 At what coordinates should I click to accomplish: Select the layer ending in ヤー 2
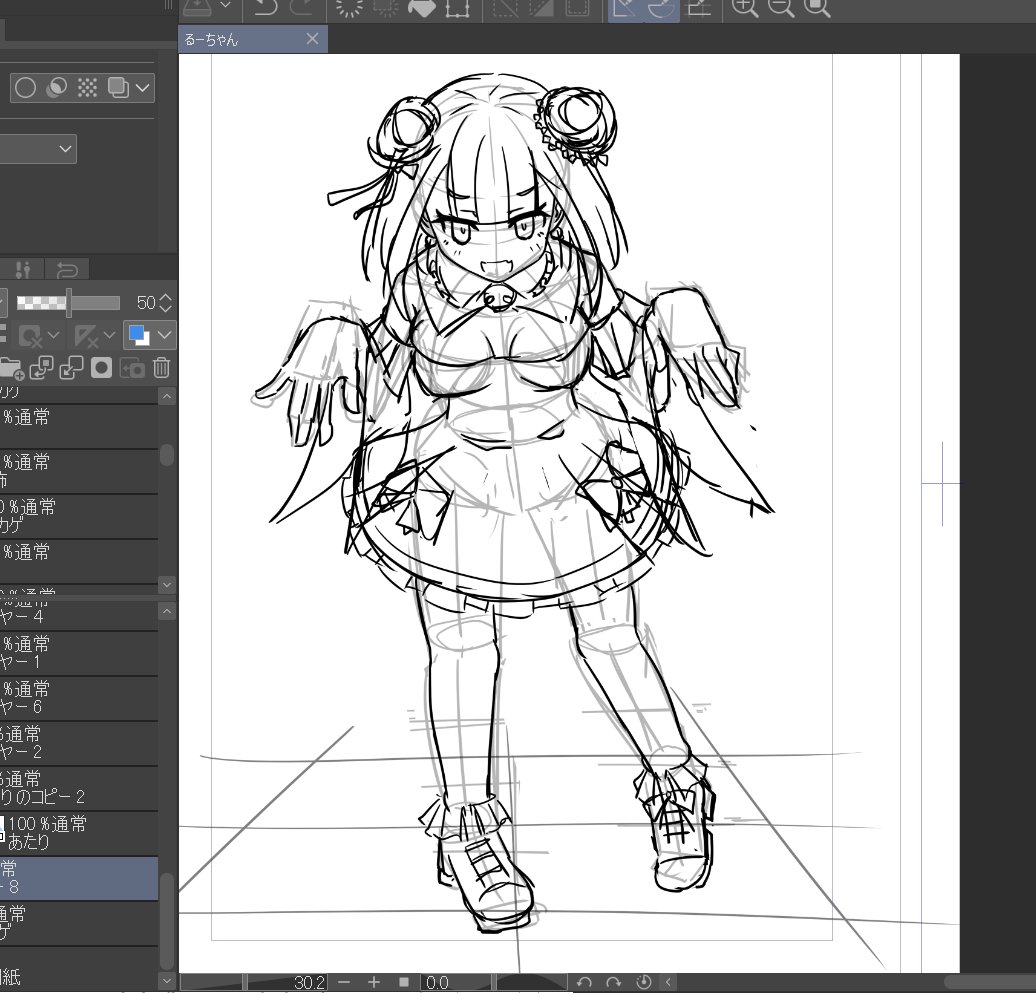pyautogui.click(x=79, y=743)
